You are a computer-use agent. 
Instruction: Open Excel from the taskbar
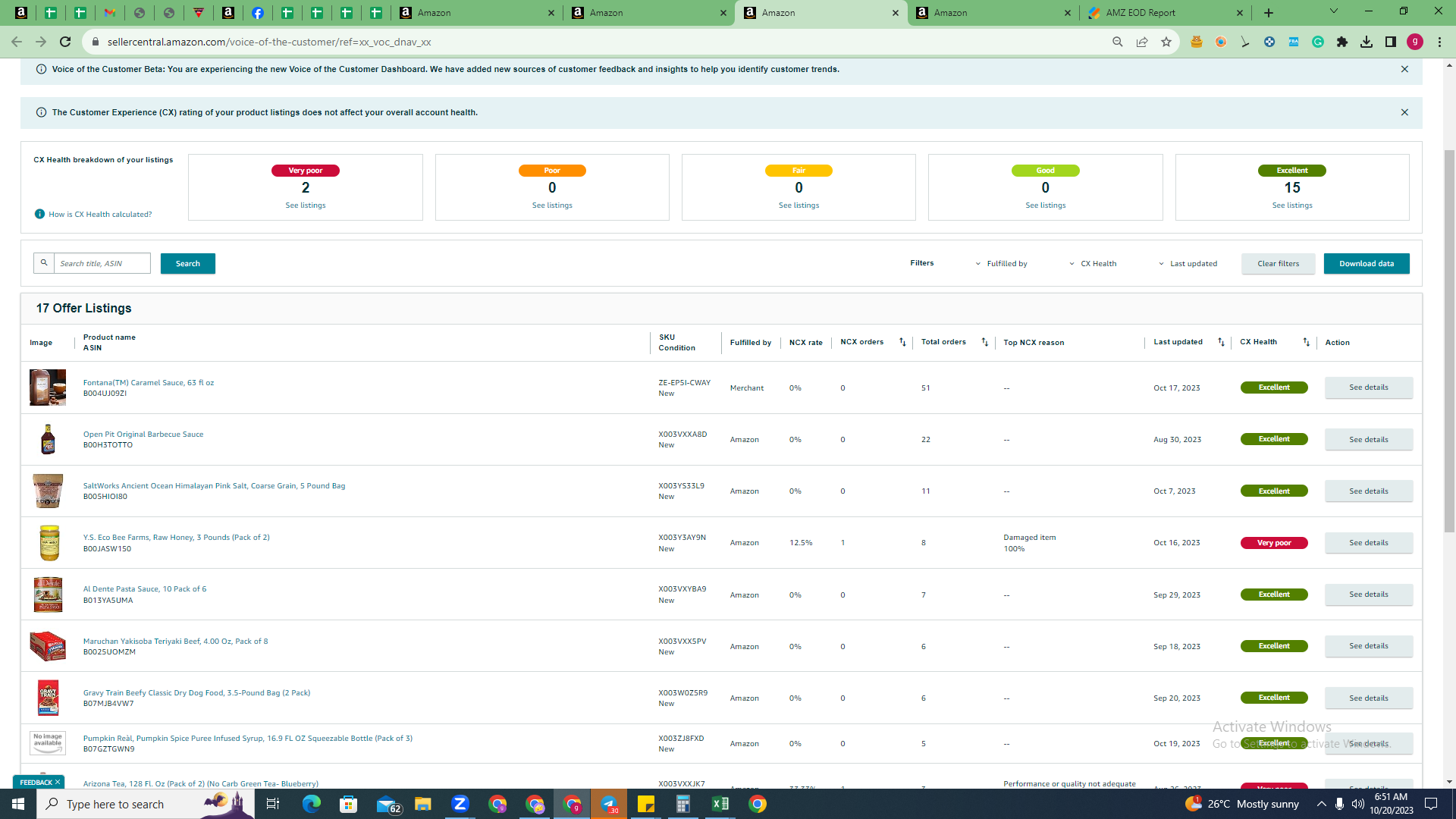click(x=720, y=804)
